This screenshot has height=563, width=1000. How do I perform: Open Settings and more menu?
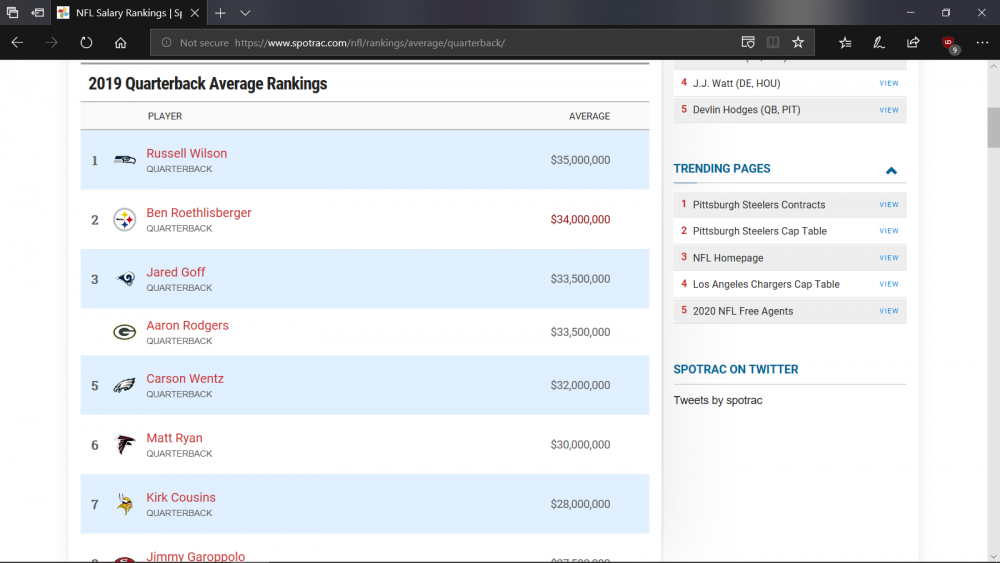pyautogui.click(x=982, y=43)
